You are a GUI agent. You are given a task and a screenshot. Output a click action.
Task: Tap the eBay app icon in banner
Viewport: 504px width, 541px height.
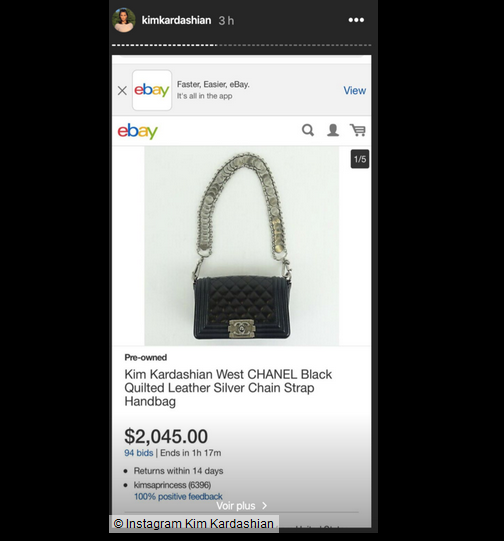tap(152, 90)
